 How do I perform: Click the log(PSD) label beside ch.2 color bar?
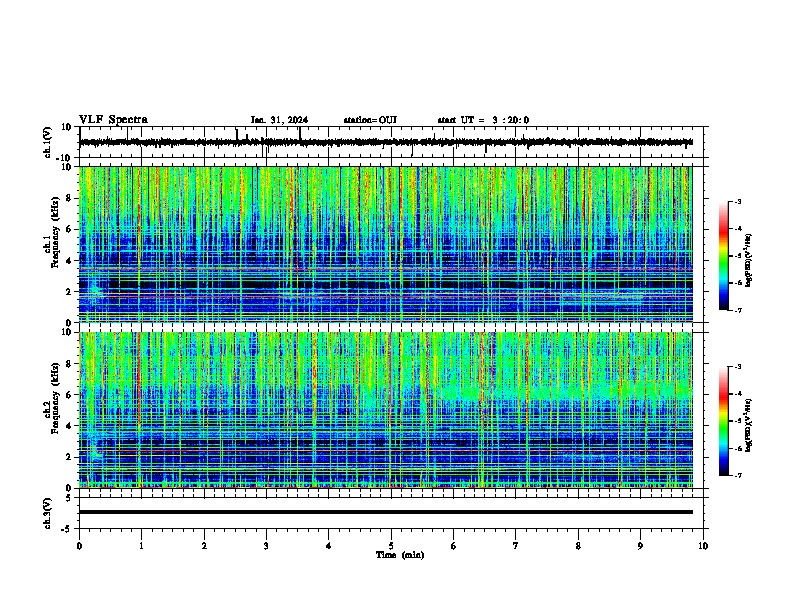pos(749,426)
